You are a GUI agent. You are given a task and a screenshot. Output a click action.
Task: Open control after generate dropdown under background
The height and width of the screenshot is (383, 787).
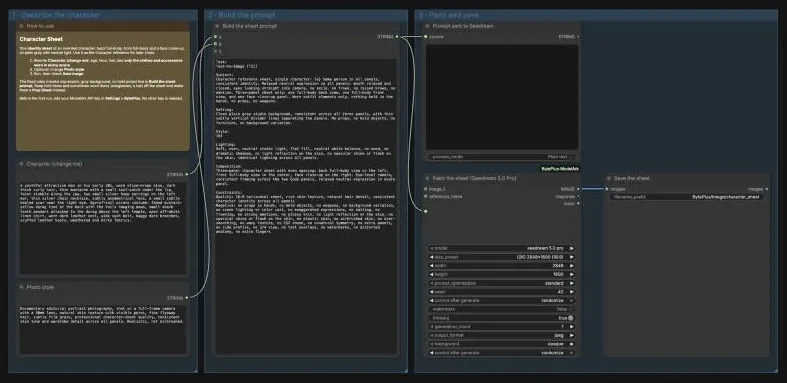(501, 353)
